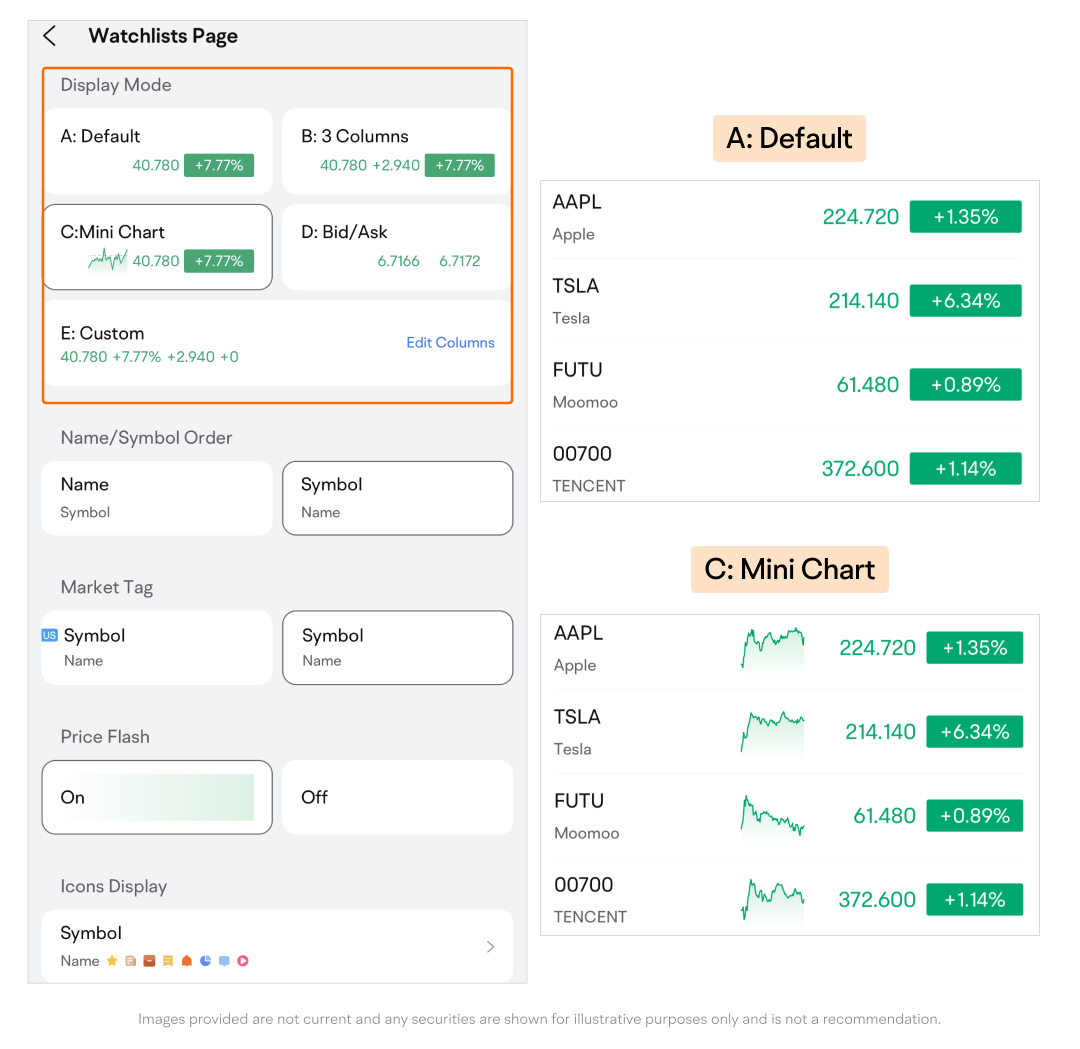Click the pink play icon in Icons Display
This screenshot has width=1080, height=1049.
coord(243,961)
